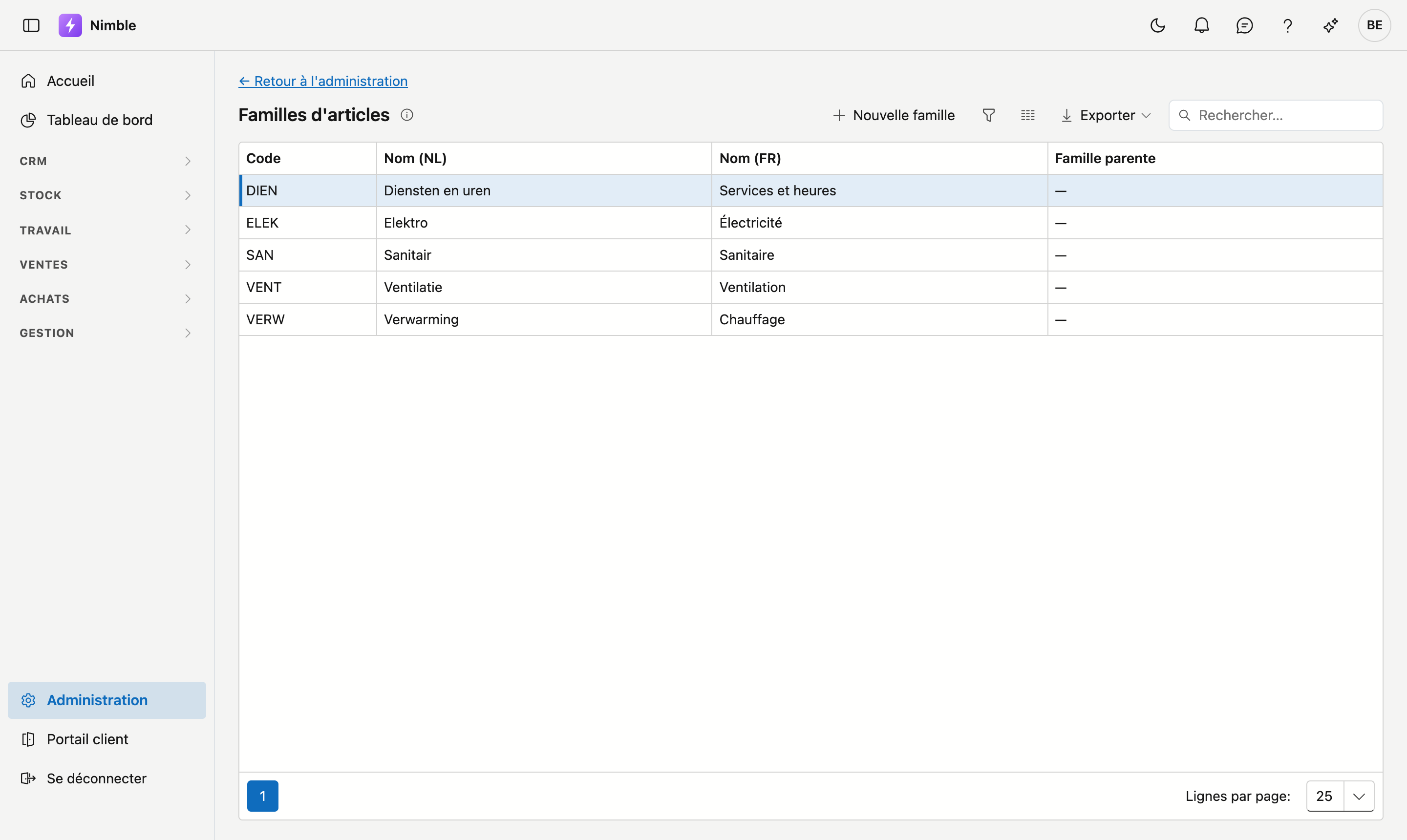Click the Ventilation cell
1407x840 pixels.
tap(880, 288)
